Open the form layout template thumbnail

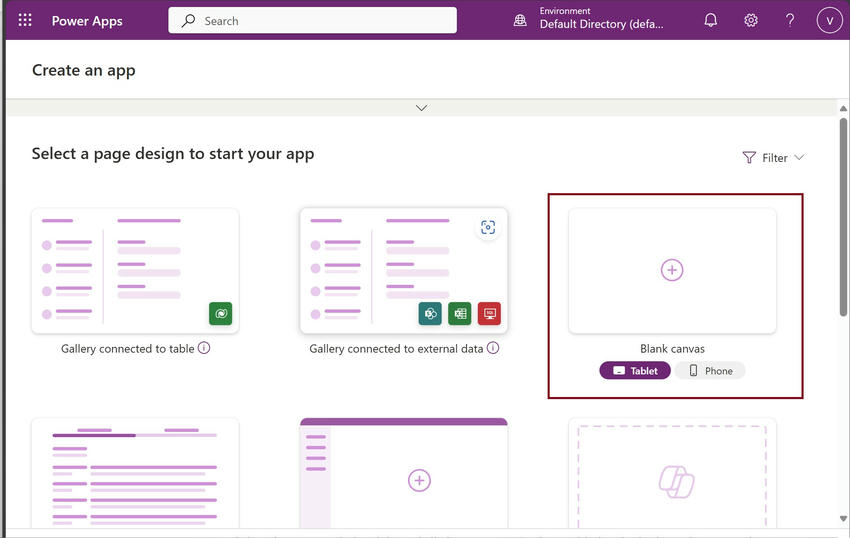pyautogui.click(x=135, y=472)
